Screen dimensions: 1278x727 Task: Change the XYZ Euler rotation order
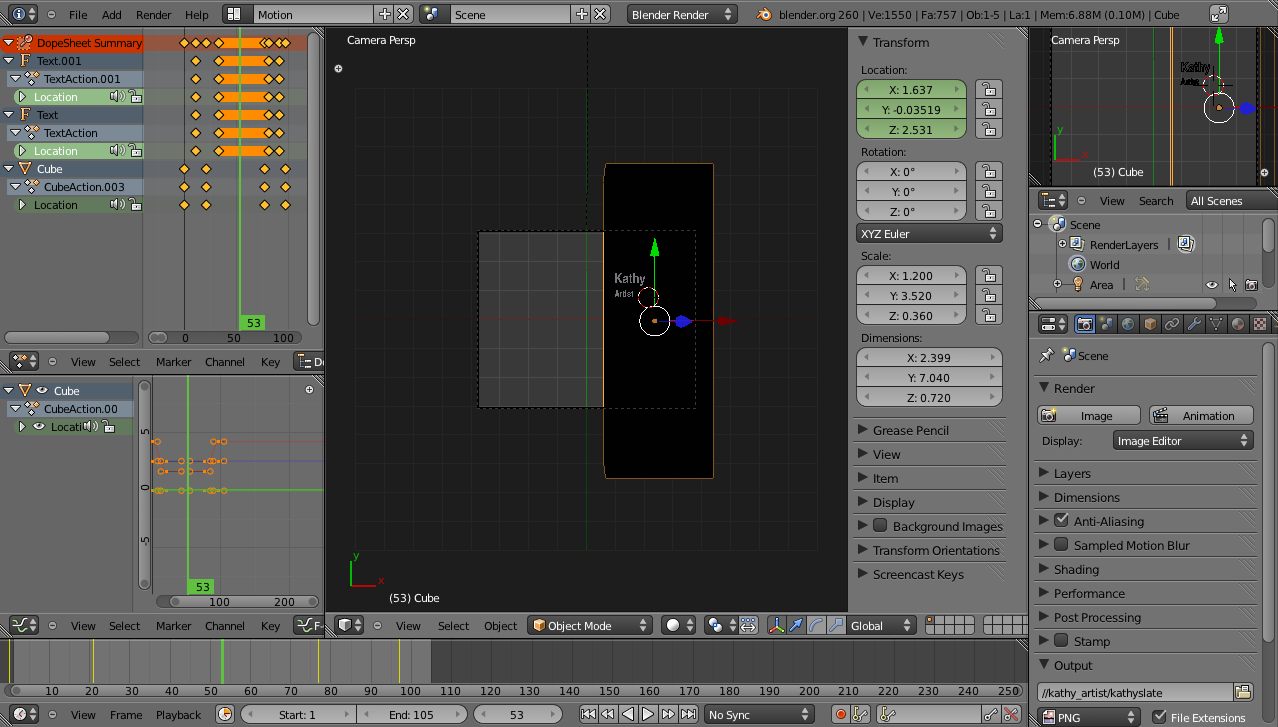coord(928,233)
